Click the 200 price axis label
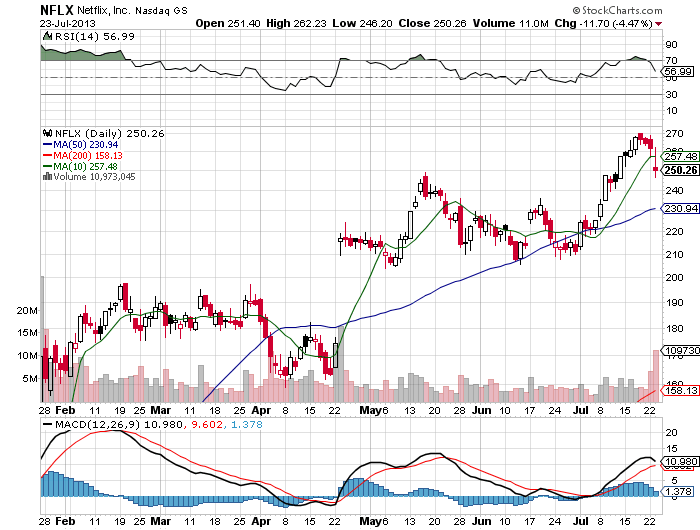The image size is (700, 530). (674, 277)
